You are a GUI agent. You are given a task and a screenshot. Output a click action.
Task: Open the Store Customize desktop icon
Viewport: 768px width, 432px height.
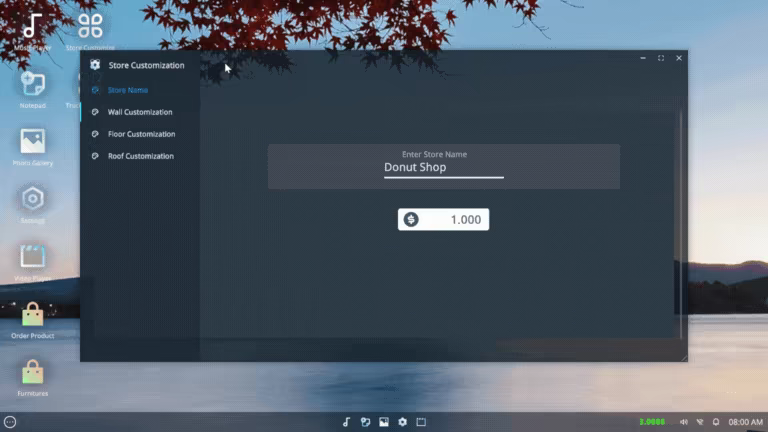tap(90, 26)
